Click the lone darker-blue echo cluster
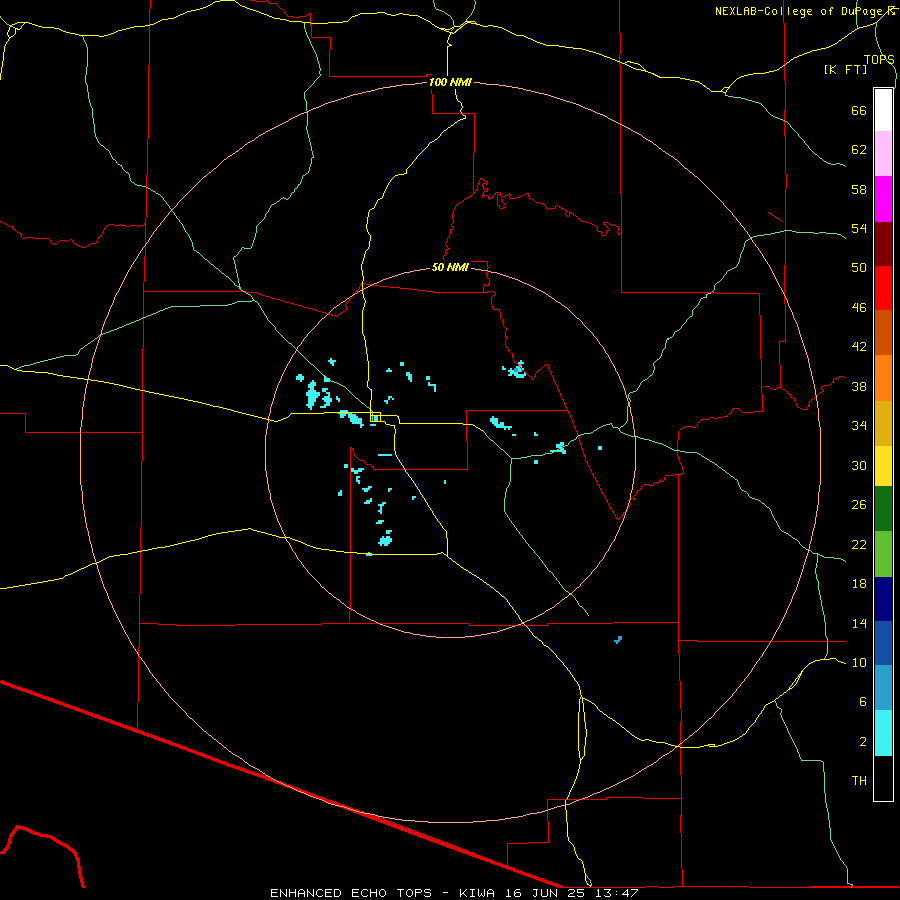This screenshot has height=900, width=900. tap(618, 639)
